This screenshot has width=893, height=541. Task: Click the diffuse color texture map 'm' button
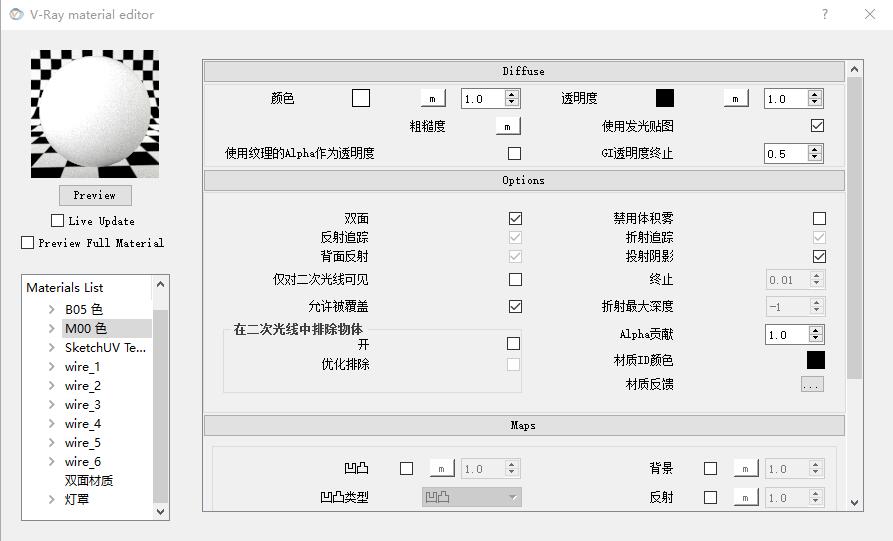pos(432,99)
